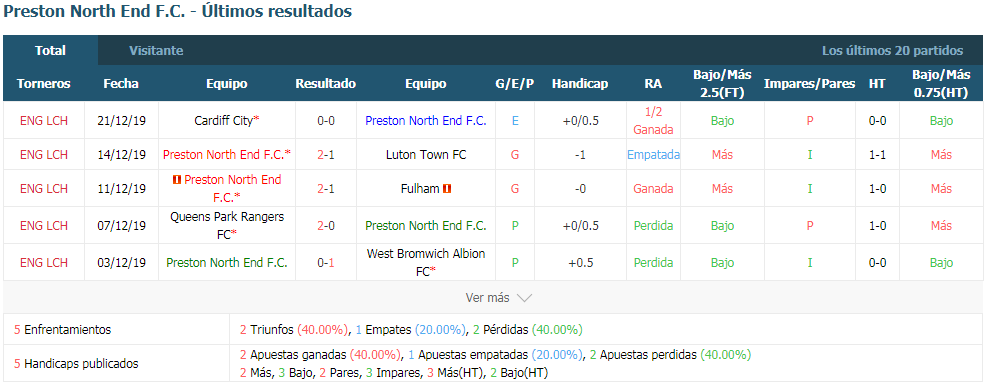This screenshot has height=384, width=988.
Task: Click the Ver más chevron arrow
Action: coord(524,298)
